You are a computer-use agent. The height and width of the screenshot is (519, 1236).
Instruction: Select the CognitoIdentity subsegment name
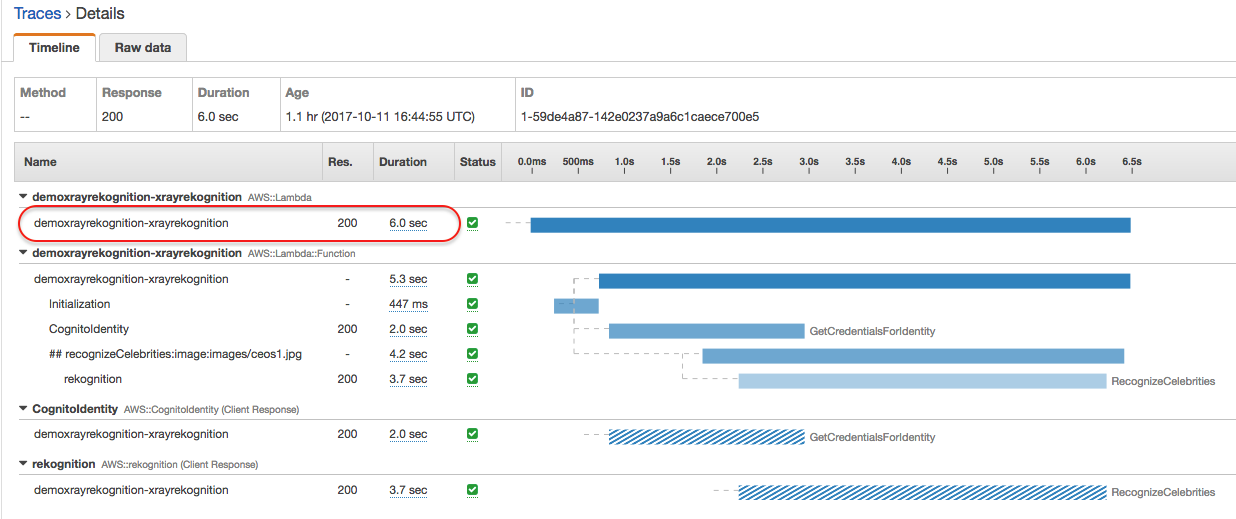pos(89,329)
